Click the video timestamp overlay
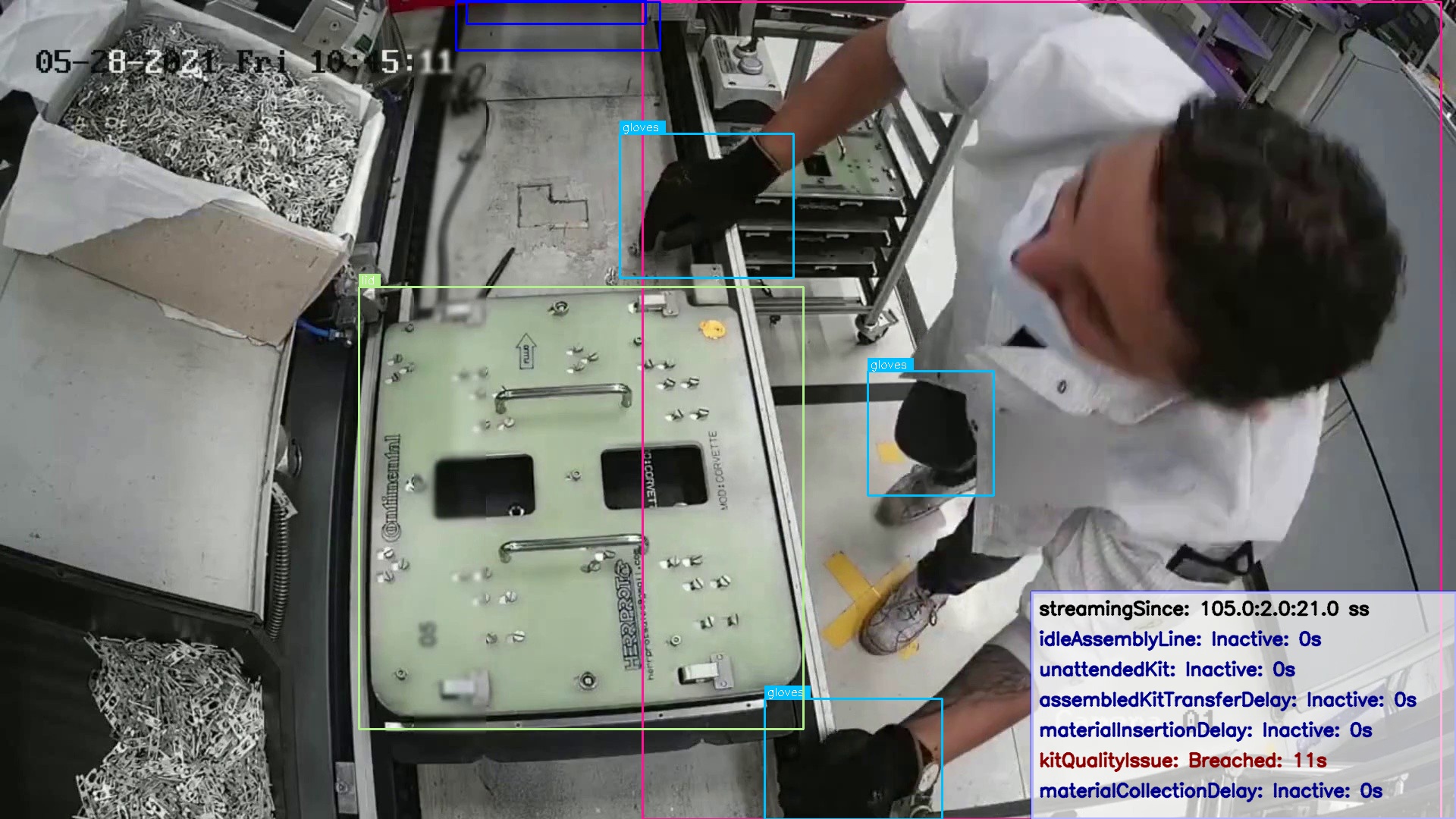This screenshot has width=1456, height=819. click(243, 62)
